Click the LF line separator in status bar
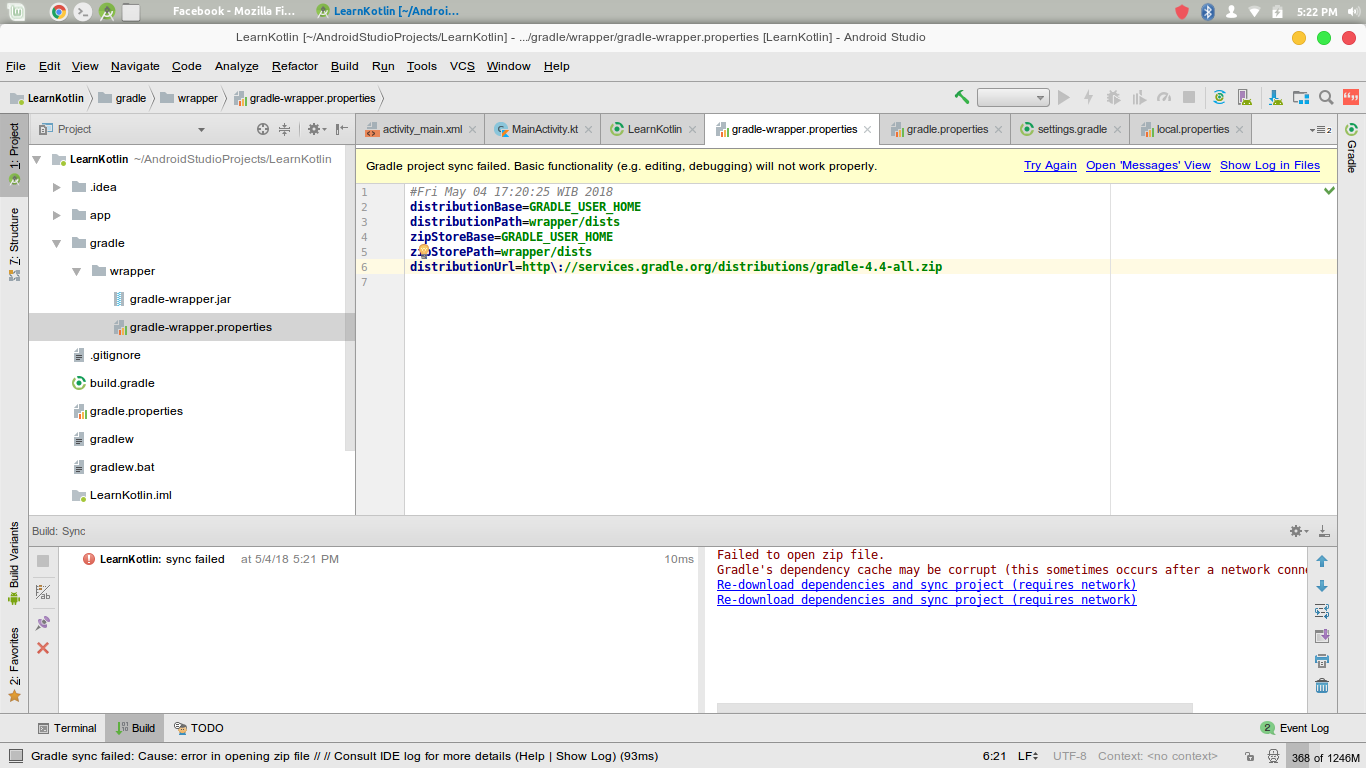This screenshot has height=768, width=1366. (x=1028, y=757)
